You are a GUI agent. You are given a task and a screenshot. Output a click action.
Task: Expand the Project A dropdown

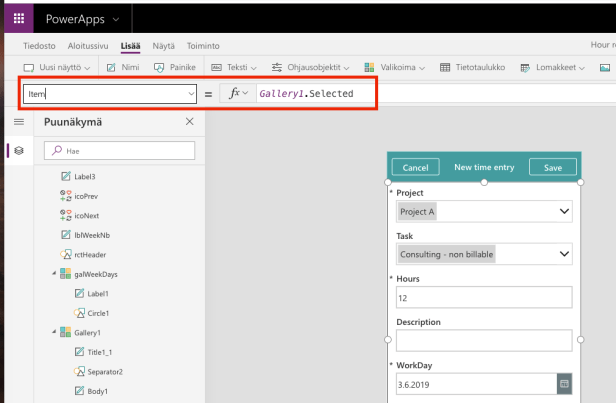564,212
